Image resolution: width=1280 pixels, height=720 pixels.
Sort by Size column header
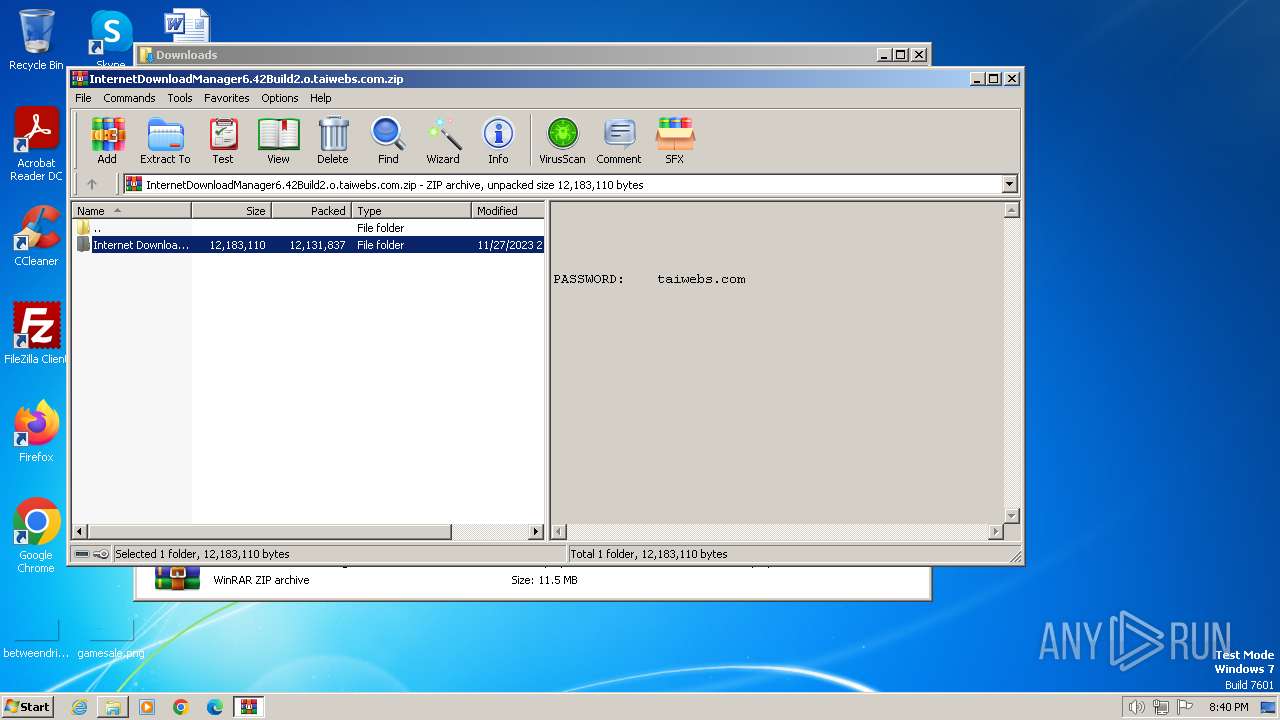click(x=231, y=210)
